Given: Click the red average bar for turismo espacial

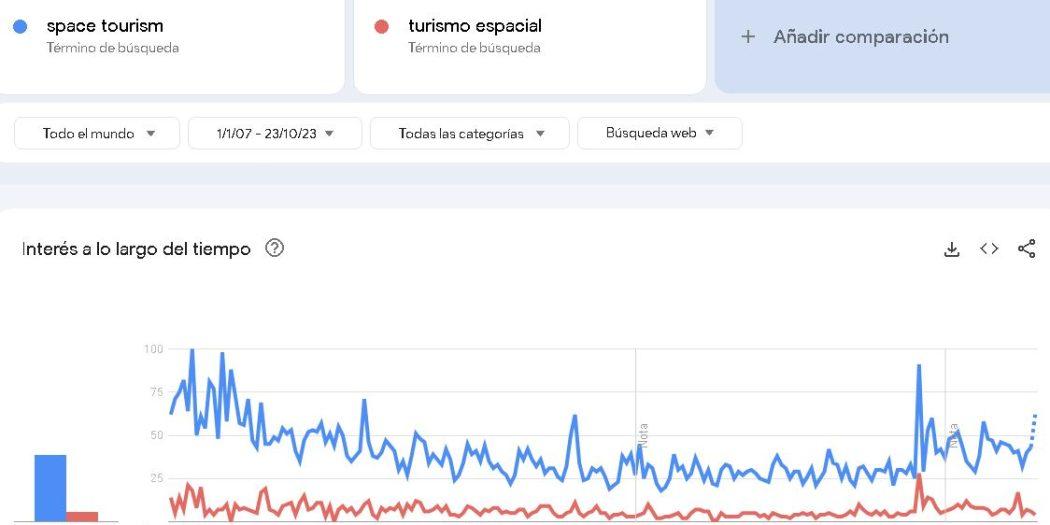Looking at the screenshot, I should pyautogui.click(x=82, y=516).
